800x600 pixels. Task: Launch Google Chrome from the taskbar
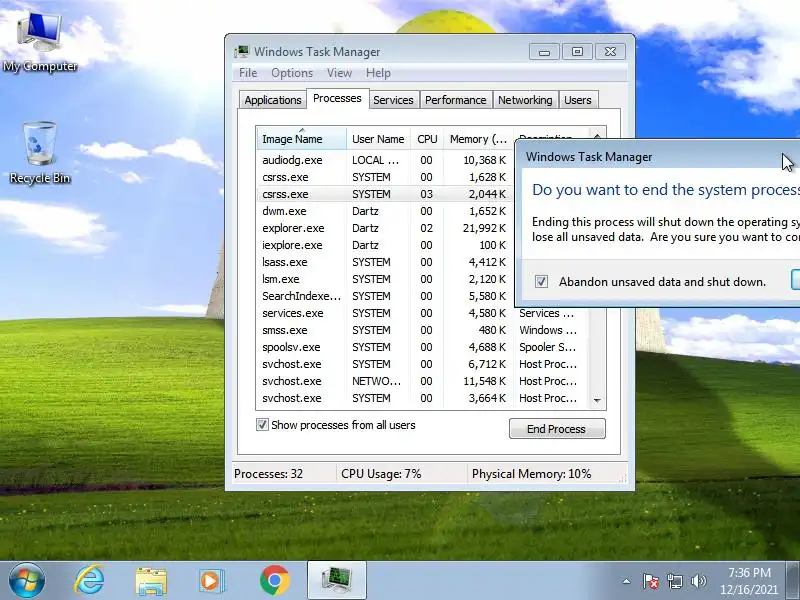pos(274,580)
